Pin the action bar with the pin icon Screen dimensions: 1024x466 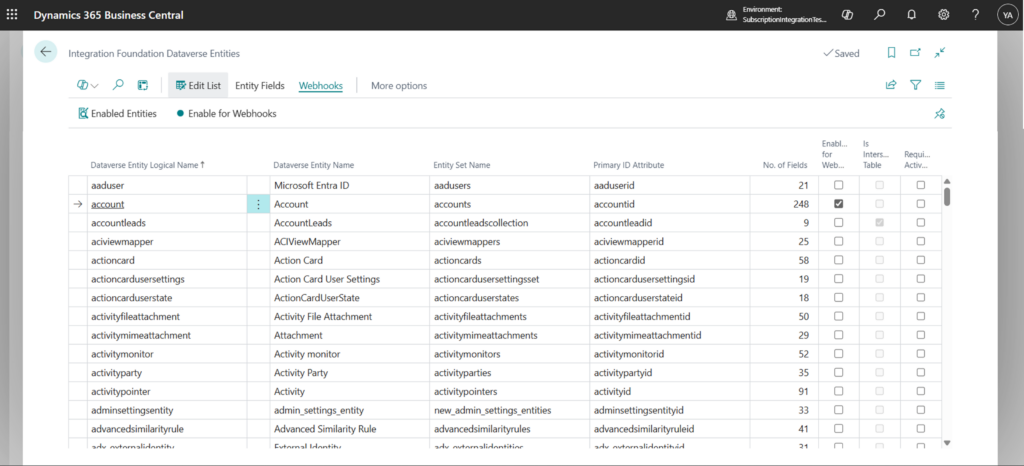coord(940,114)
